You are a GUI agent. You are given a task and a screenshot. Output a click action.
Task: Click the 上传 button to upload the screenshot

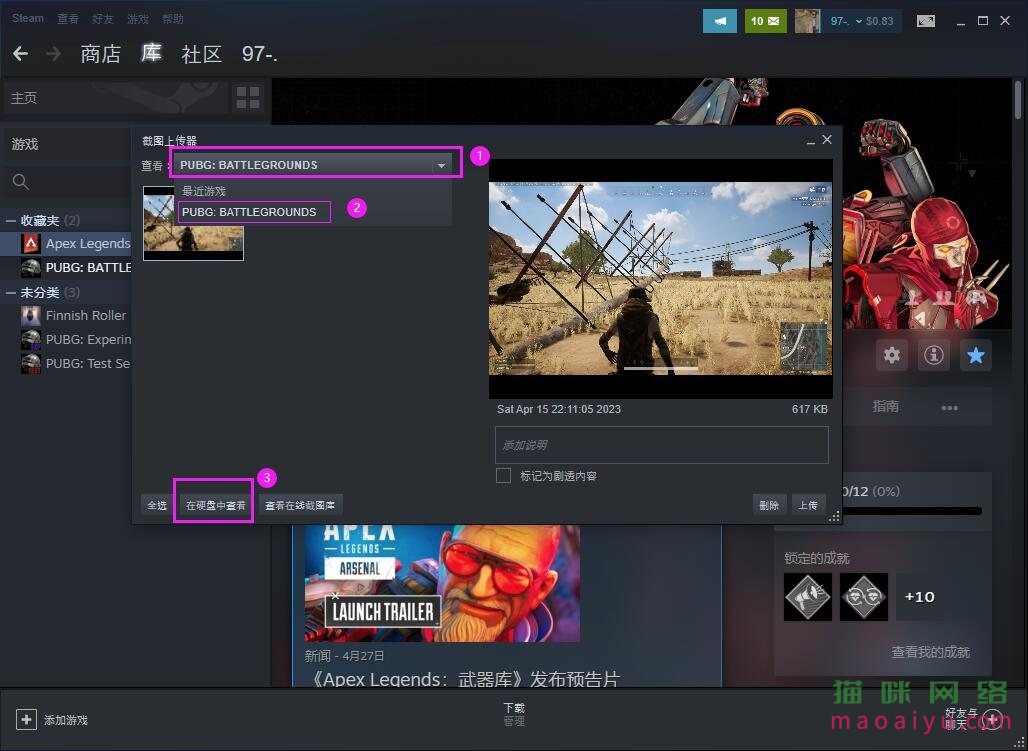coord(808,505)
